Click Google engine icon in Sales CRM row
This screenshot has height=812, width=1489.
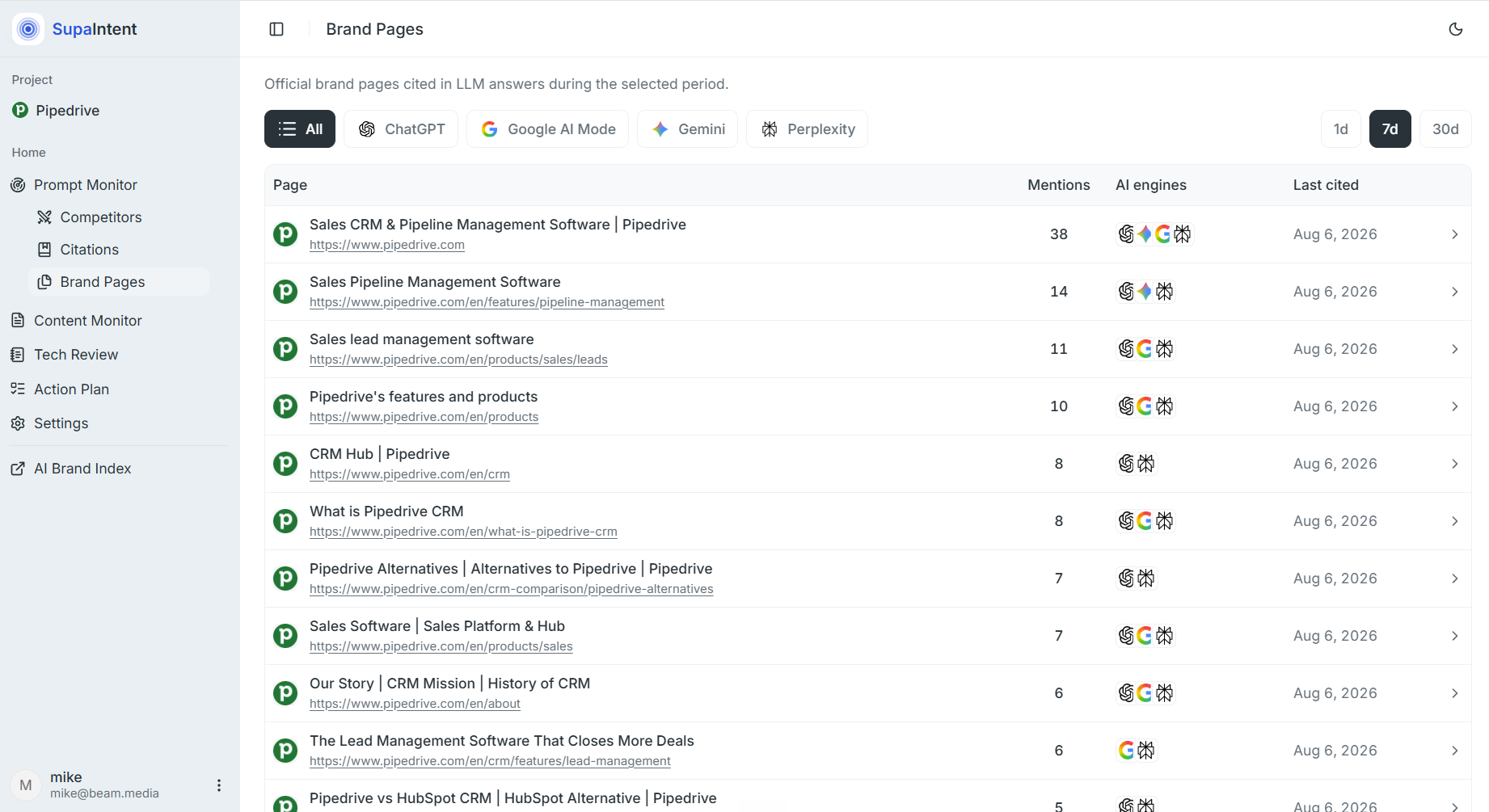(1163, 234)
